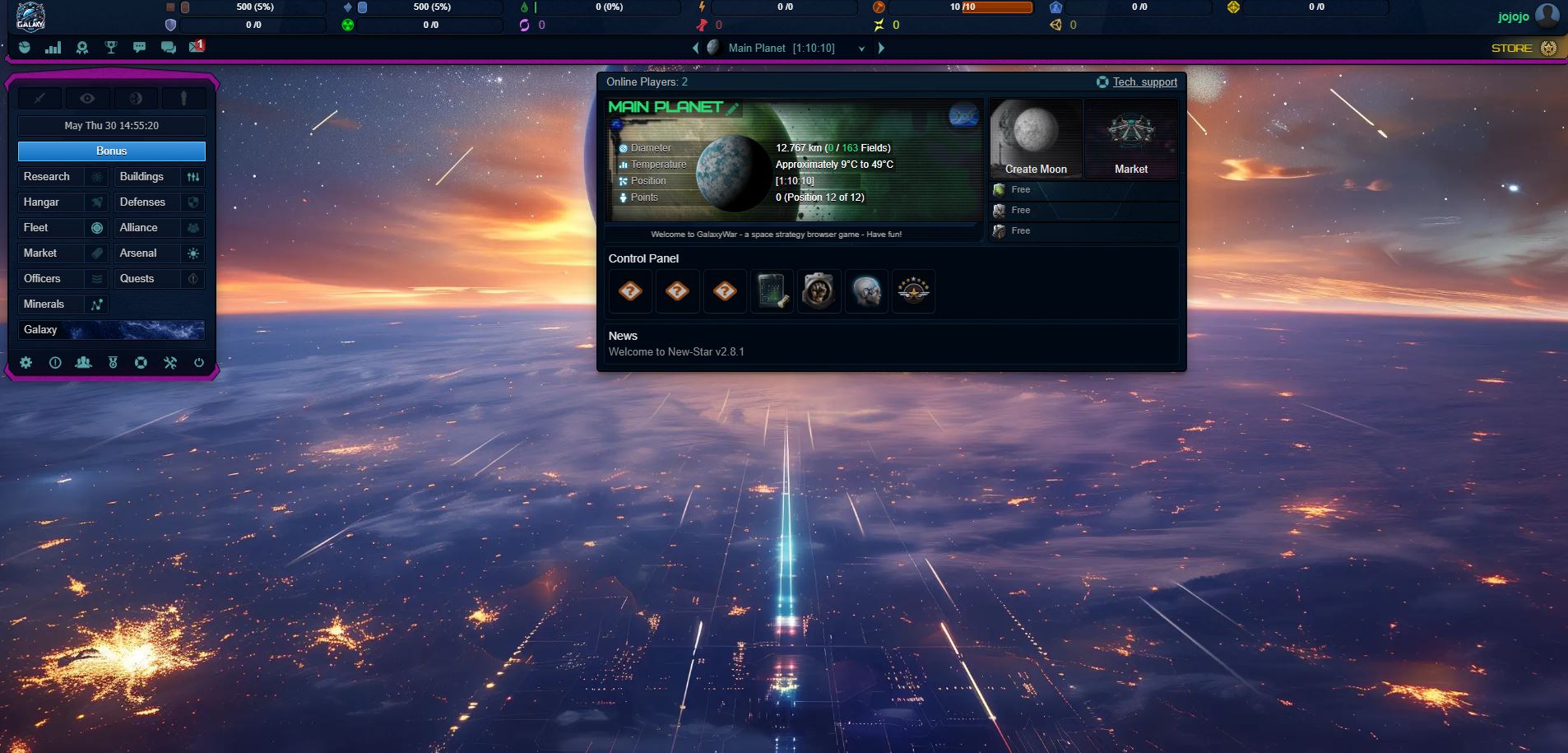1568x753 pixels.
Task: Click the settings gear in sidebar footer
Action: point(26,362)
